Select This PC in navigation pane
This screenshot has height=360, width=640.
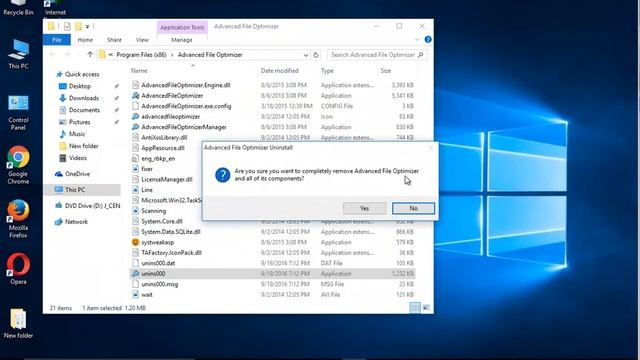[x=75, y=189]
